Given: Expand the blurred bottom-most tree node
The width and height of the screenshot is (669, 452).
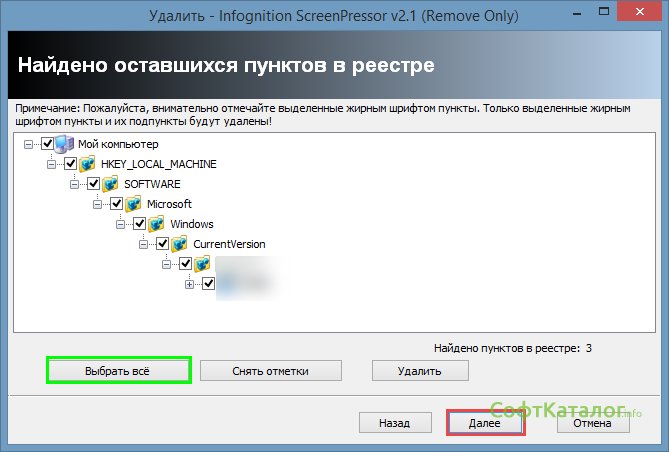Looking at the screenshot, I should click(189, 284).
